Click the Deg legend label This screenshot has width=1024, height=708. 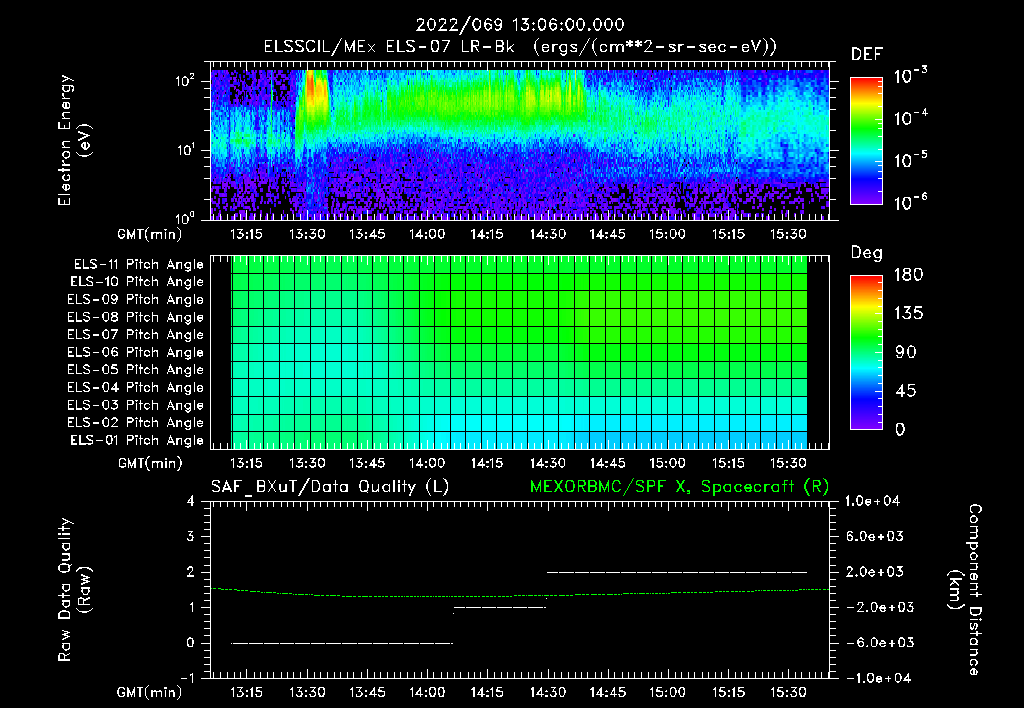pos(867,253)
